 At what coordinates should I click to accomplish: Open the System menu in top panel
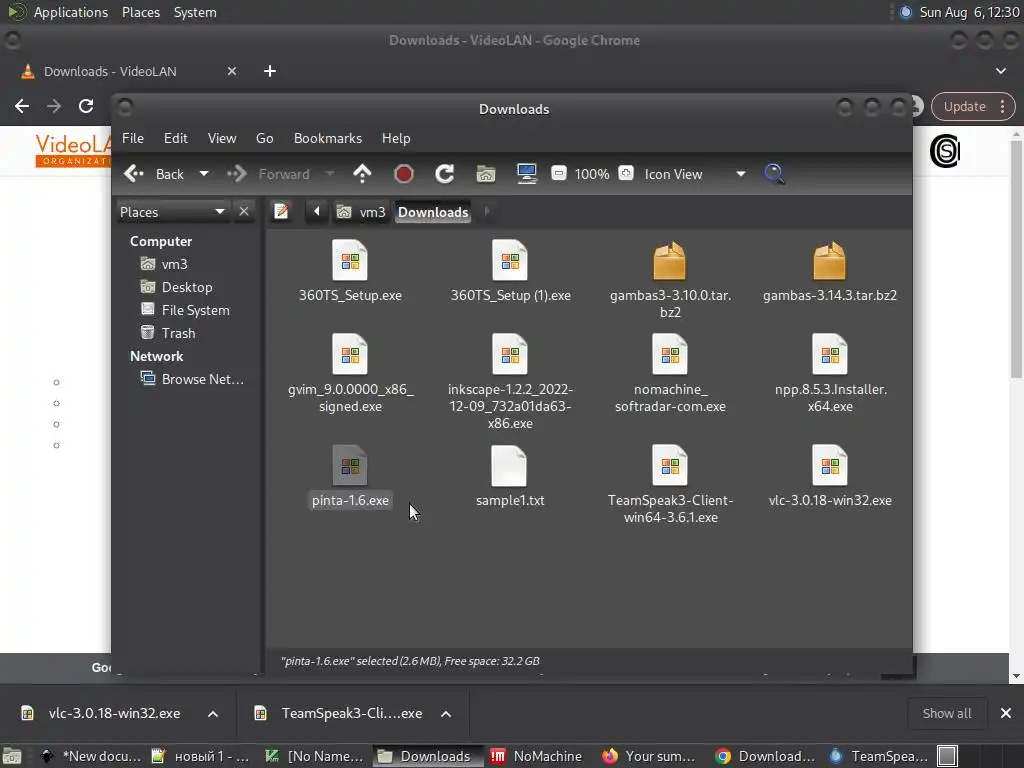[x=195, y=12]
